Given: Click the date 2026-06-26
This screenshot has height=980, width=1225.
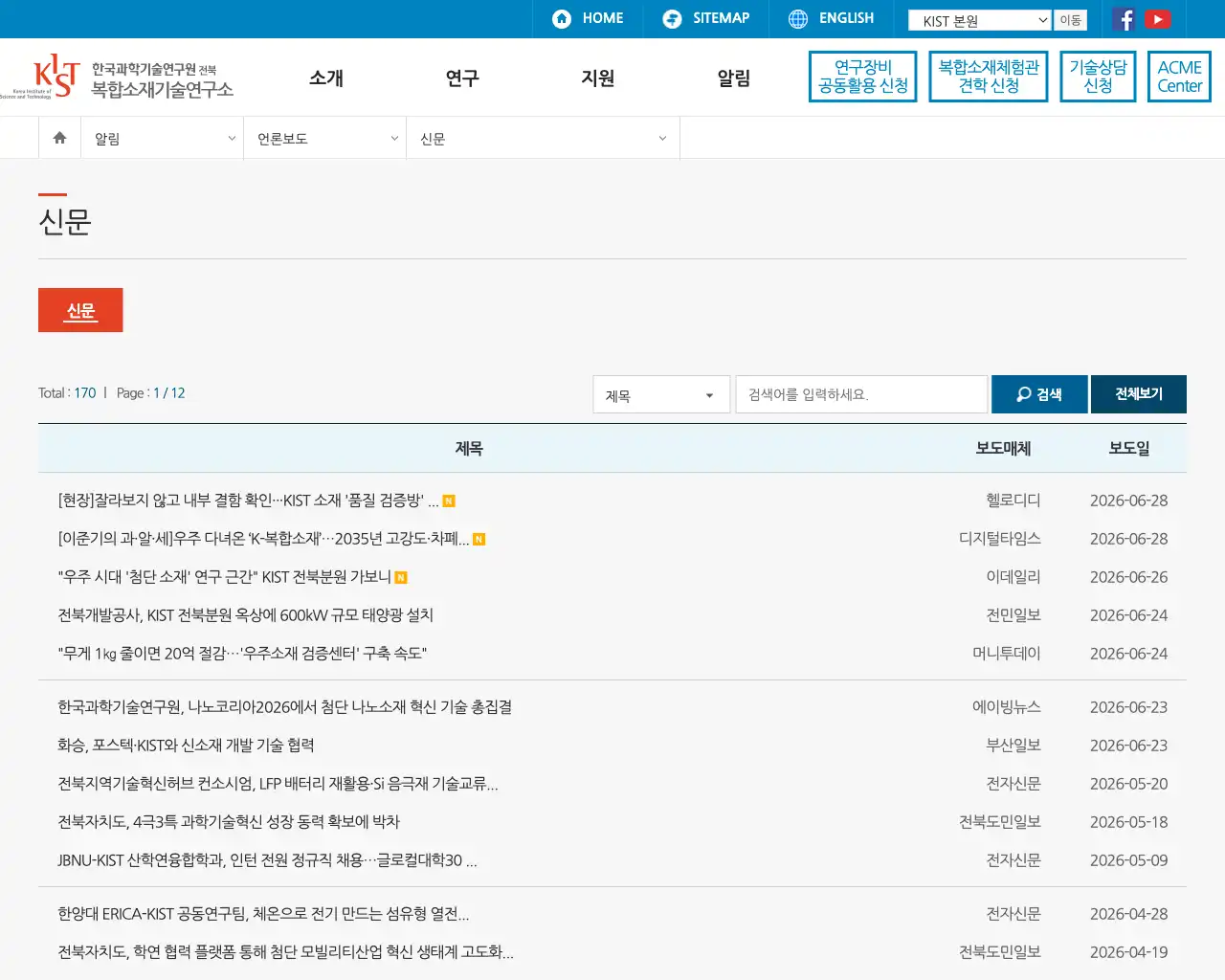Looking at the screenshot, I should (x=1128, y=577).
